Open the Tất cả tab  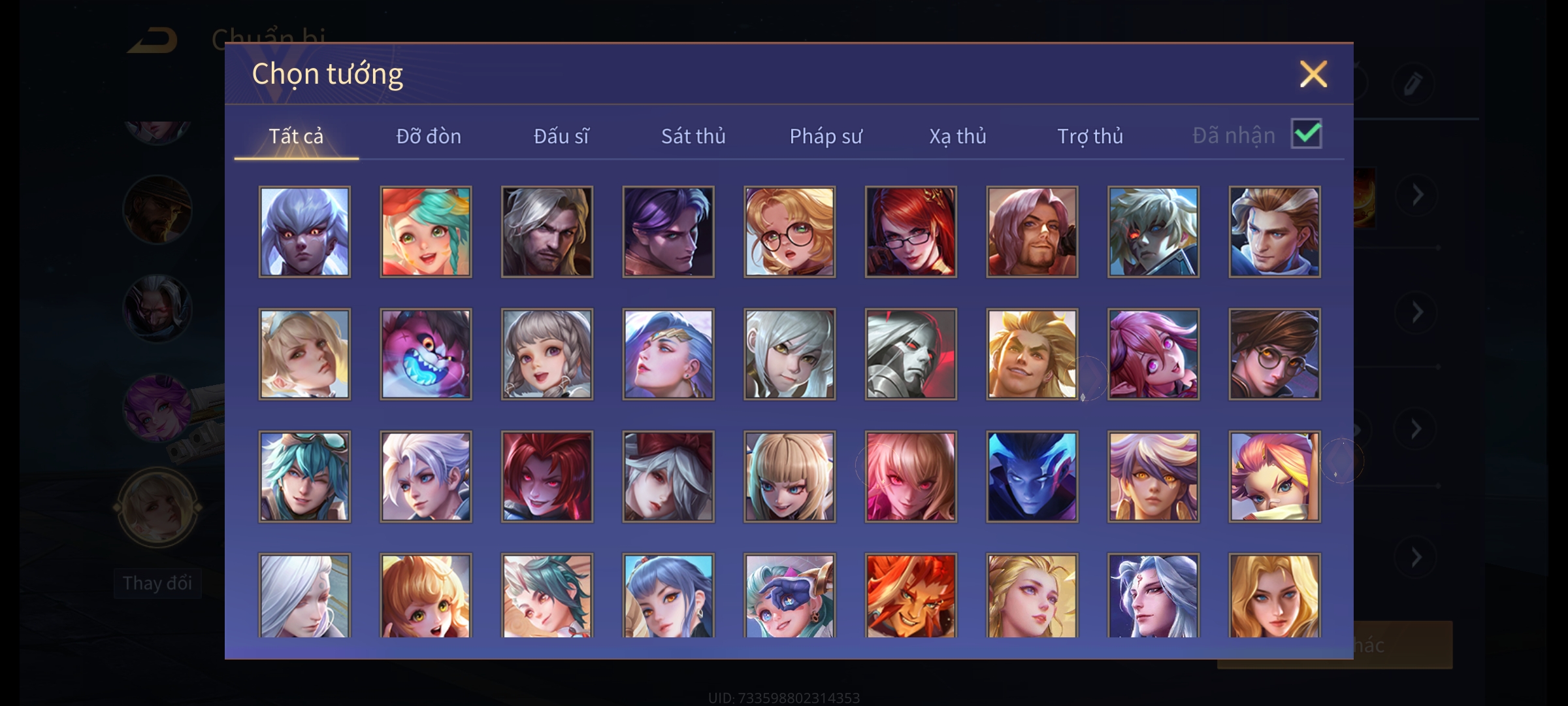[x=296, y=136]
